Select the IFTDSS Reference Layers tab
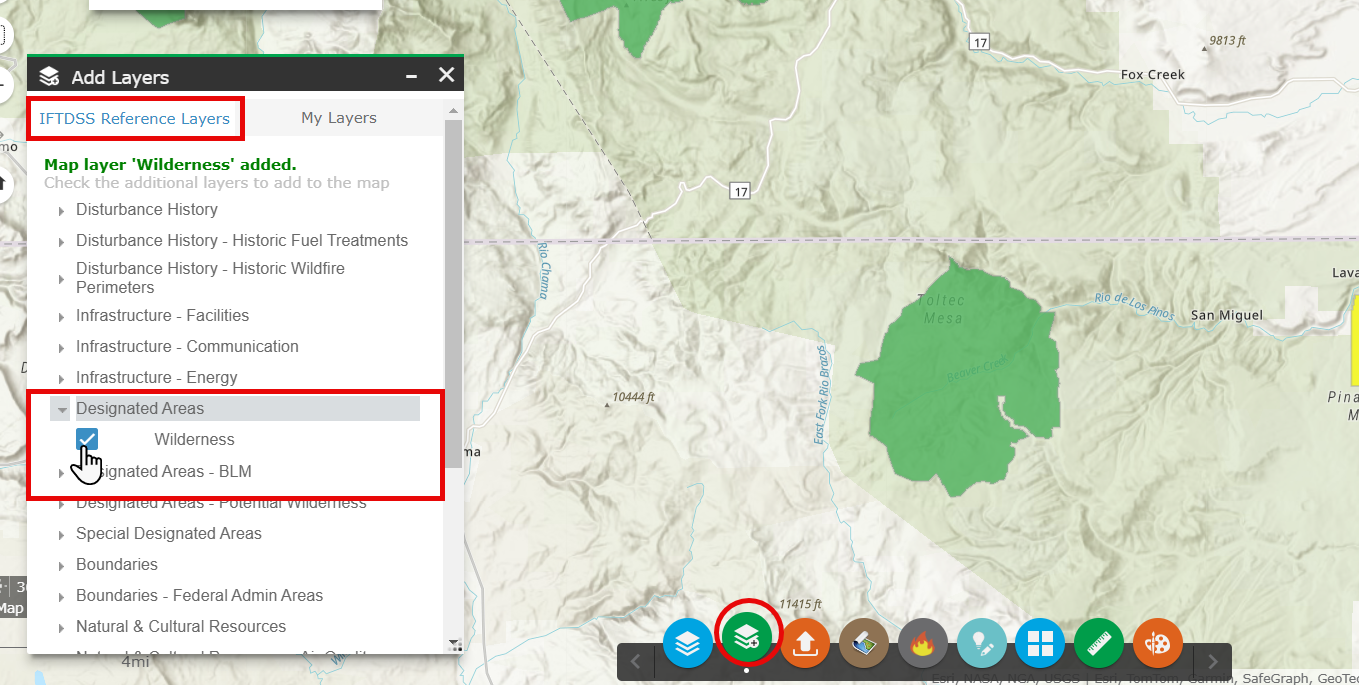1359x685 pixels. [135, 117]
